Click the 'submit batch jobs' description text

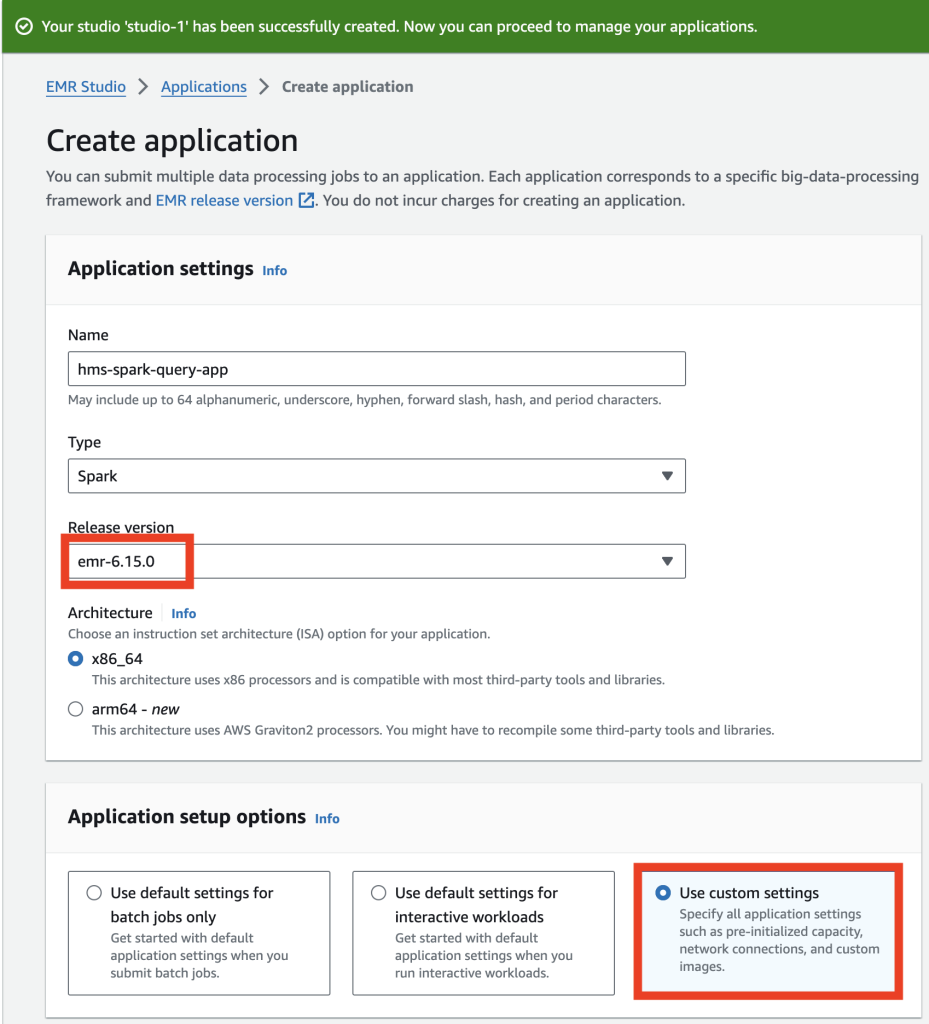[199, 955]
